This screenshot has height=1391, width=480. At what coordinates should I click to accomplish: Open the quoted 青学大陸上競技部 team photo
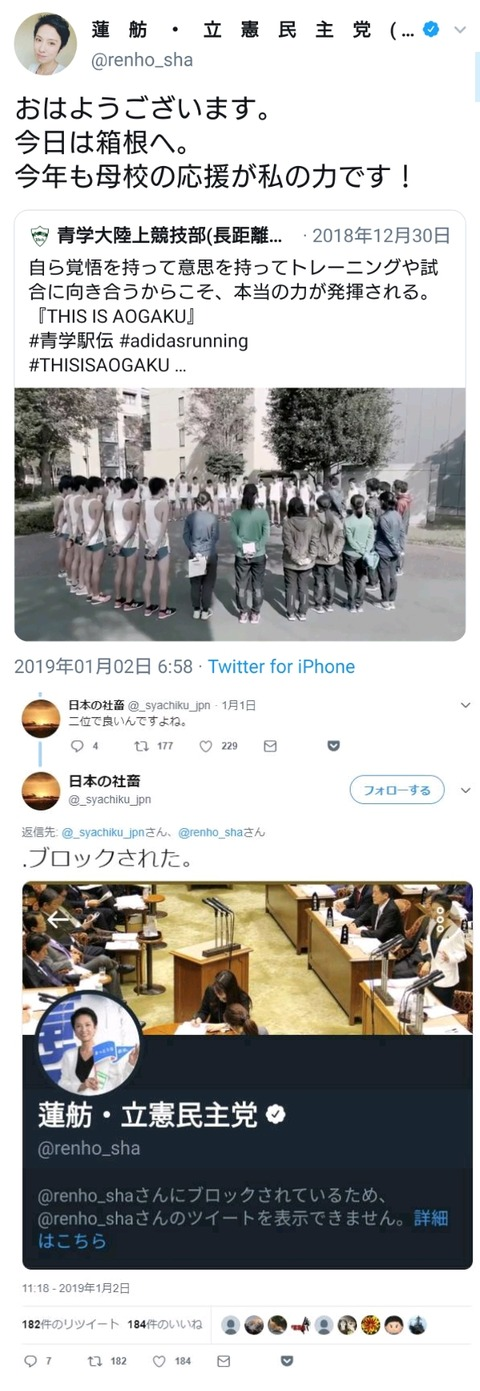click(x=239, y=514)
